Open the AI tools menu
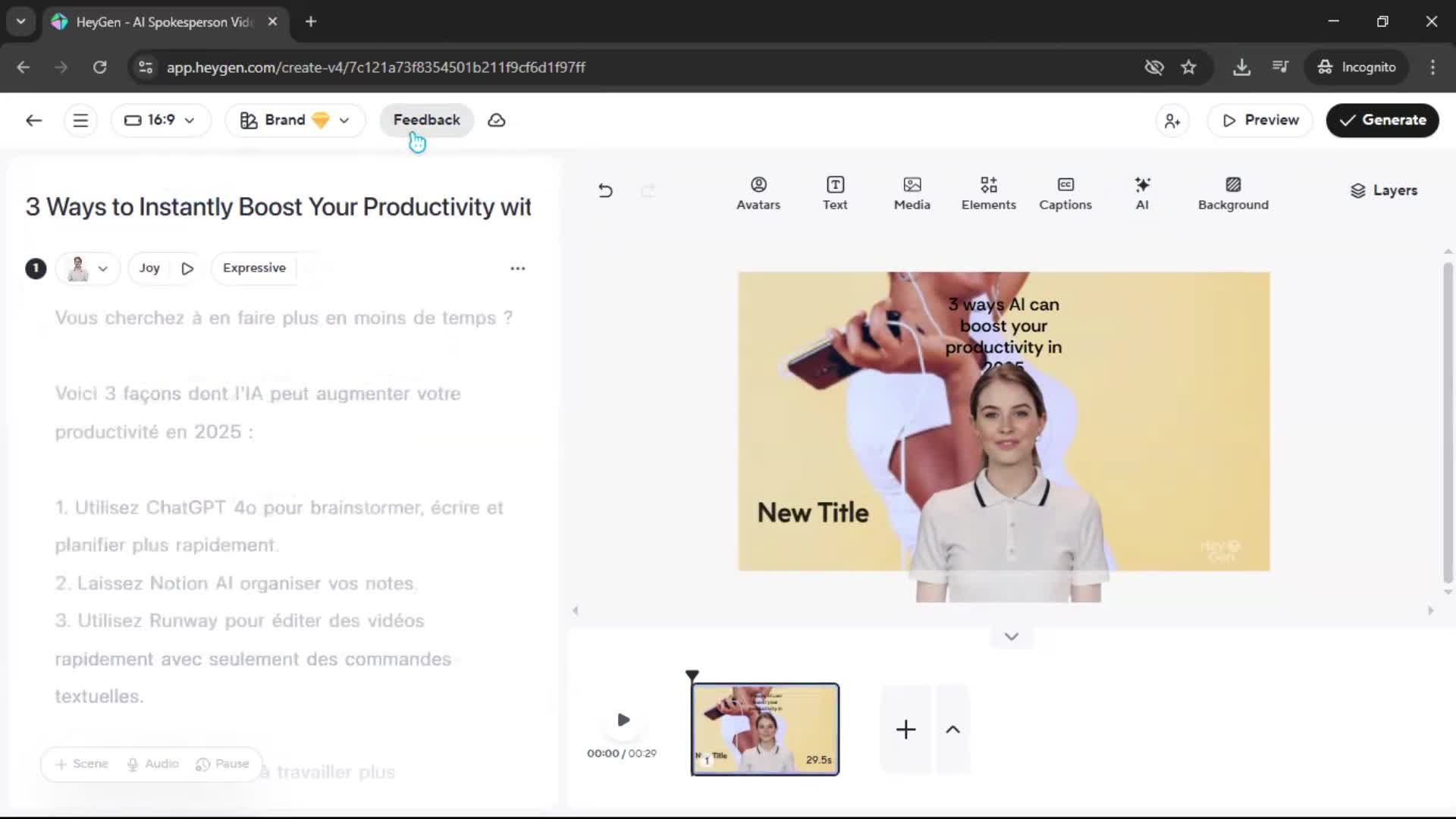Viewport: 1456px width, 819px height. tap(1141, 193)
